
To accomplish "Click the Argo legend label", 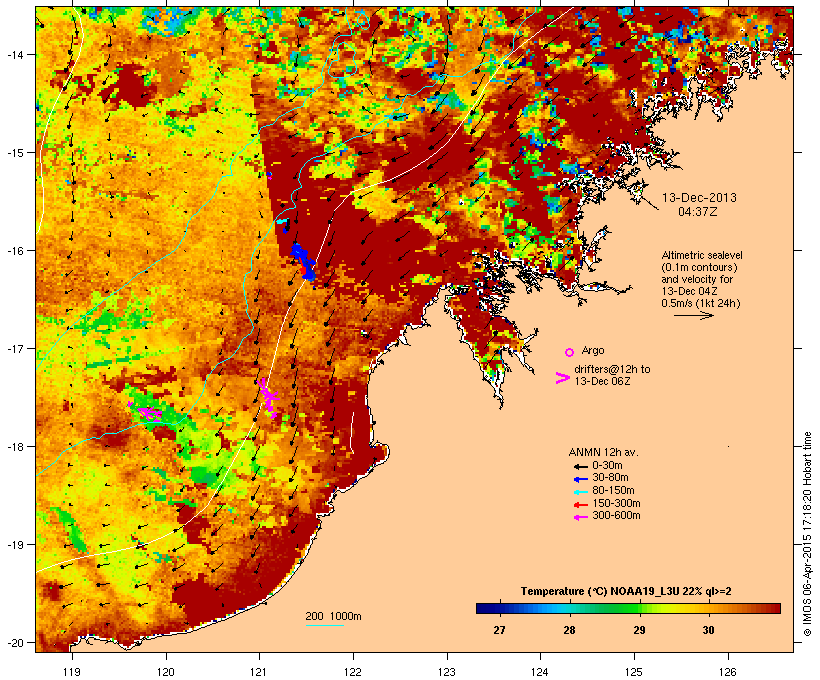I will 593,350.
